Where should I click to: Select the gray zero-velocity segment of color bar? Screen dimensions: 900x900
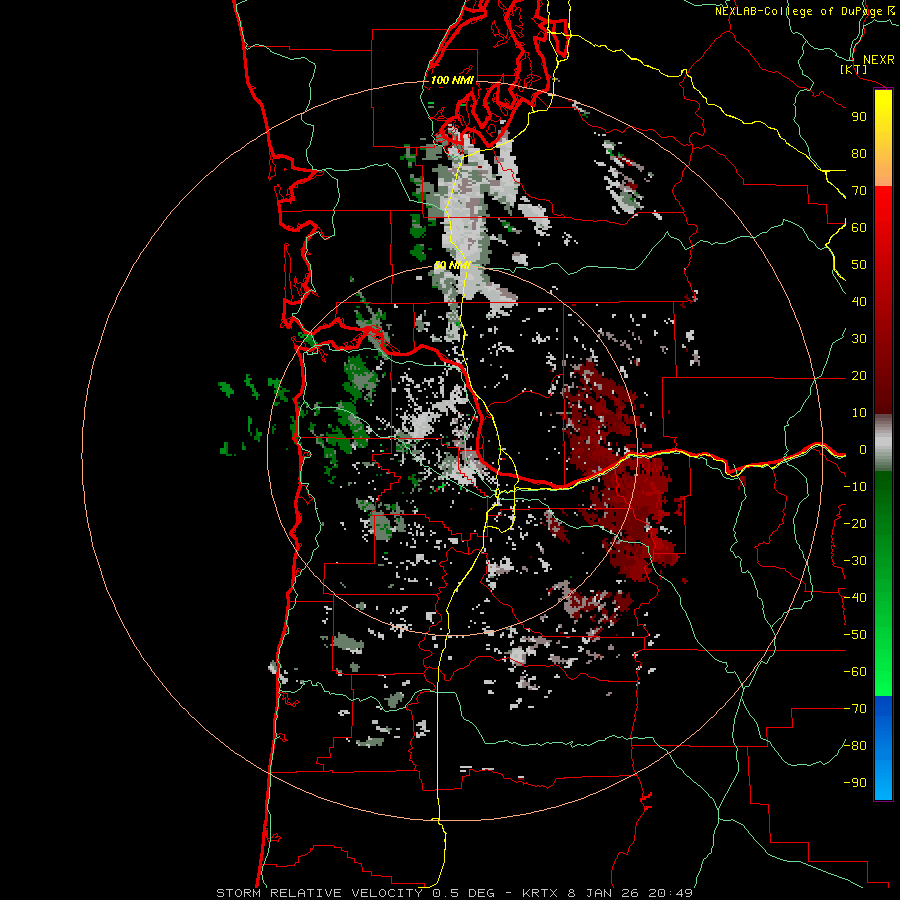tap(883, 443)
